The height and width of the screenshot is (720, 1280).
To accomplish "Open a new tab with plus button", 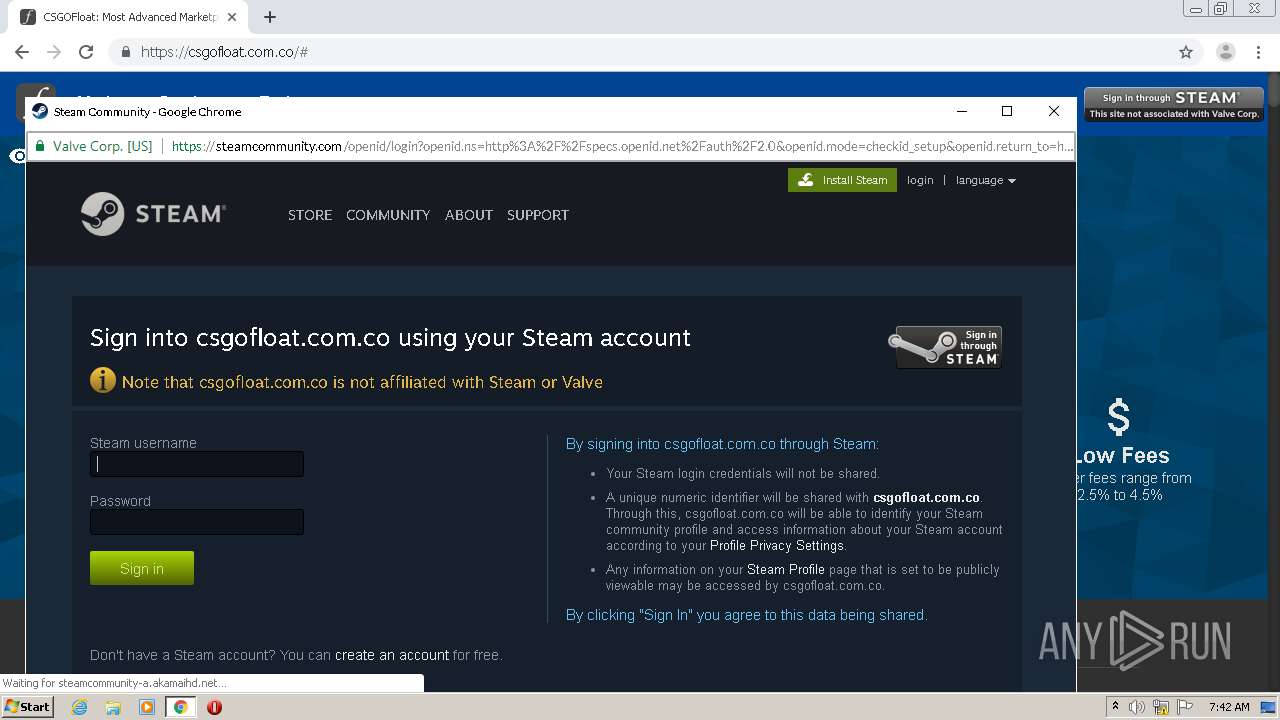I will click(270, 17).
